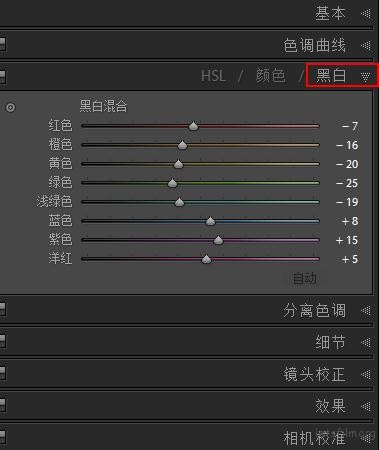Collapse the 黑白 panel triangle
The image size is (379, 450).
pyautogui.click(x=366, y=77)
